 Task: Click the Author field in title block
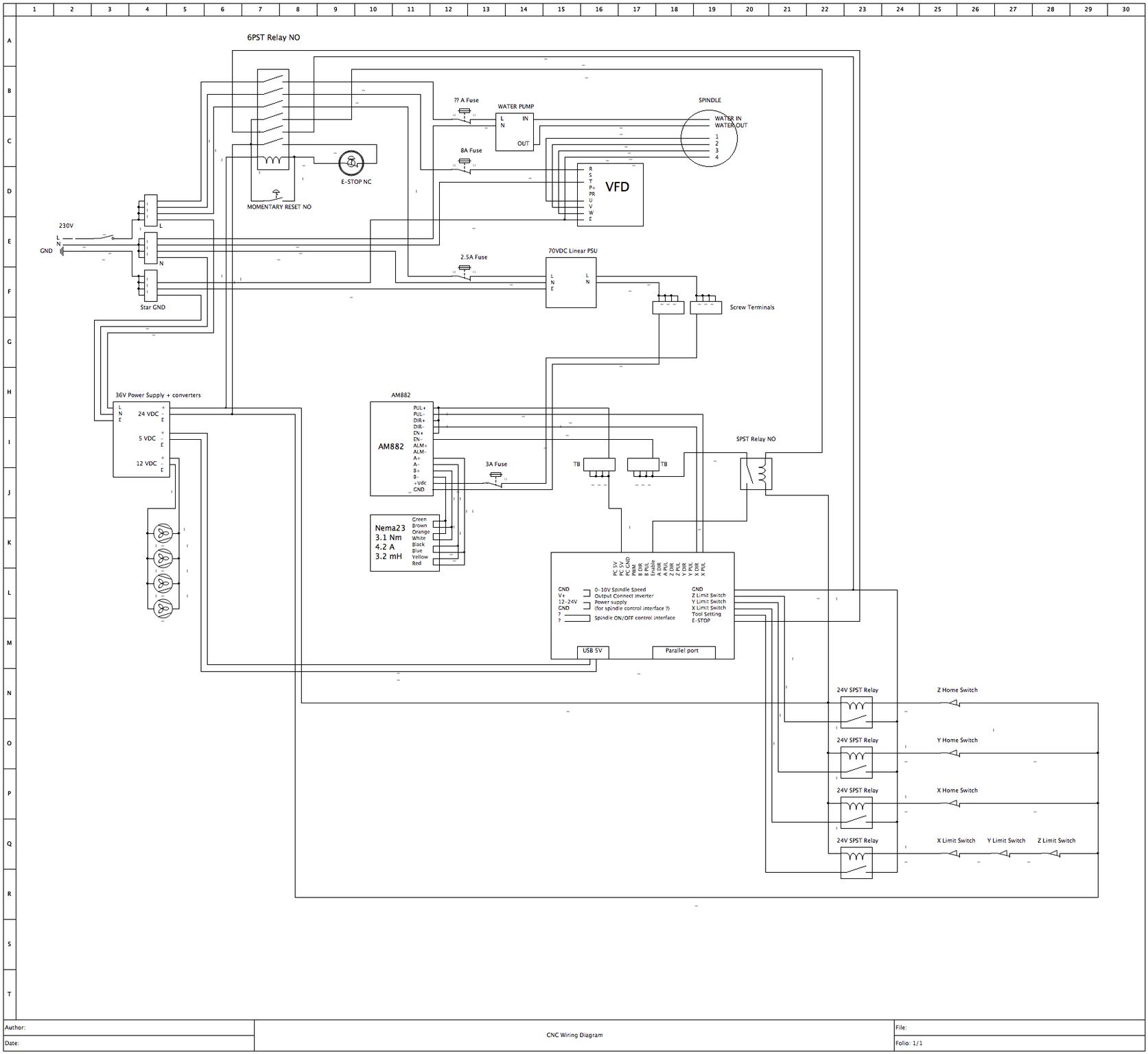click(128, 1027)
